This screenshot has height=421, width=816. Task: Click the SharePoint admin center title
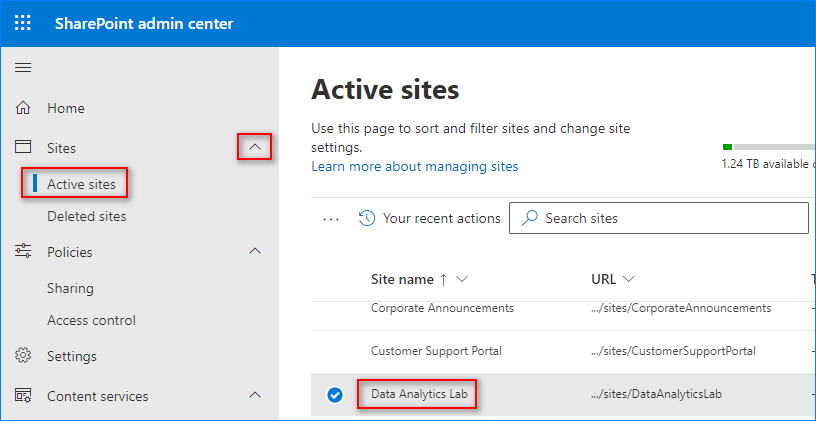[144, 24]
